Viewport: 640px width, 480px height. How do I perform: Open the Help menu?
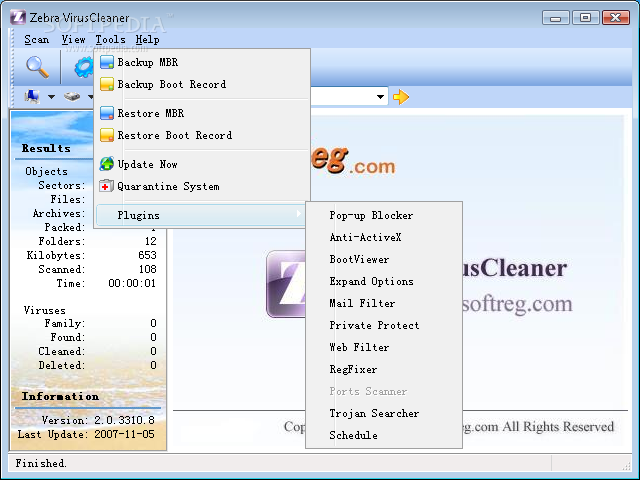[x=147, y=40]
